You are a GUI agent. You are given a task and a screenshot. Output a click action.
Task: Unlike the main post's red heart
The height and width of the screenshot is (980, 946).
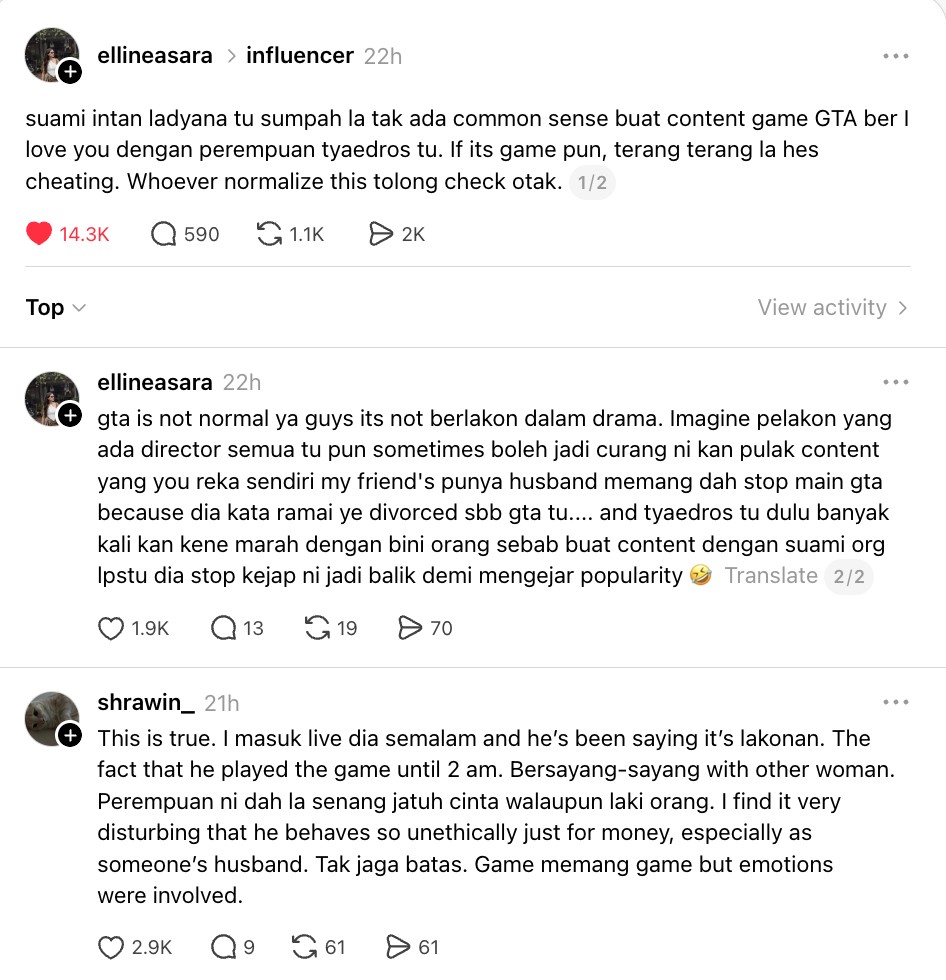click(x=39, y=234)
